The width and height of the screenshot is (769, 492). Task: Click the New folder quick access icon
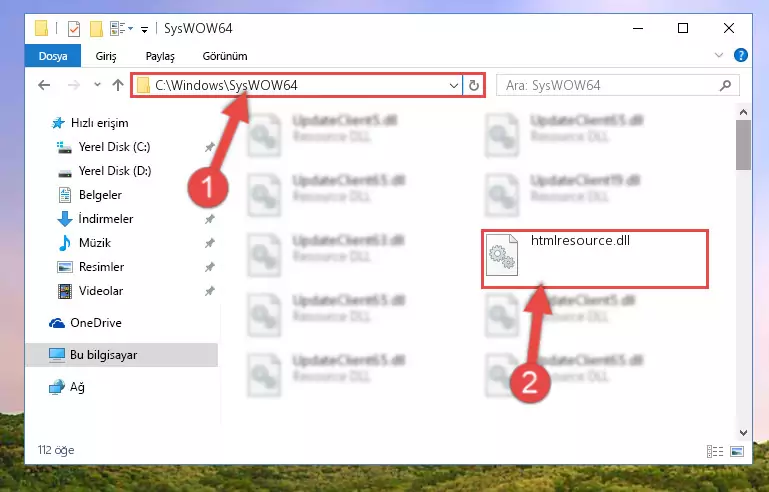96,28
